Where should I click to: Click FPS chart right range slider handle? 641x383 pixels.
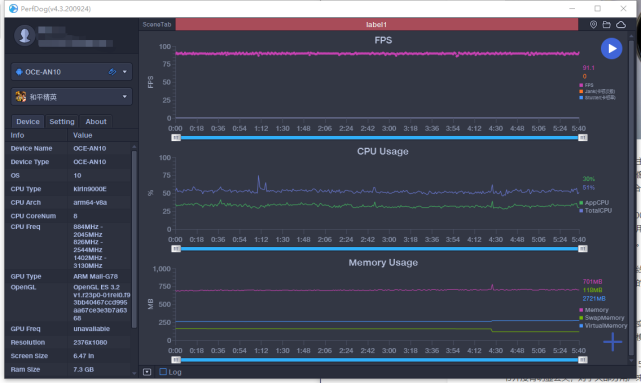[x=583, y=138]
